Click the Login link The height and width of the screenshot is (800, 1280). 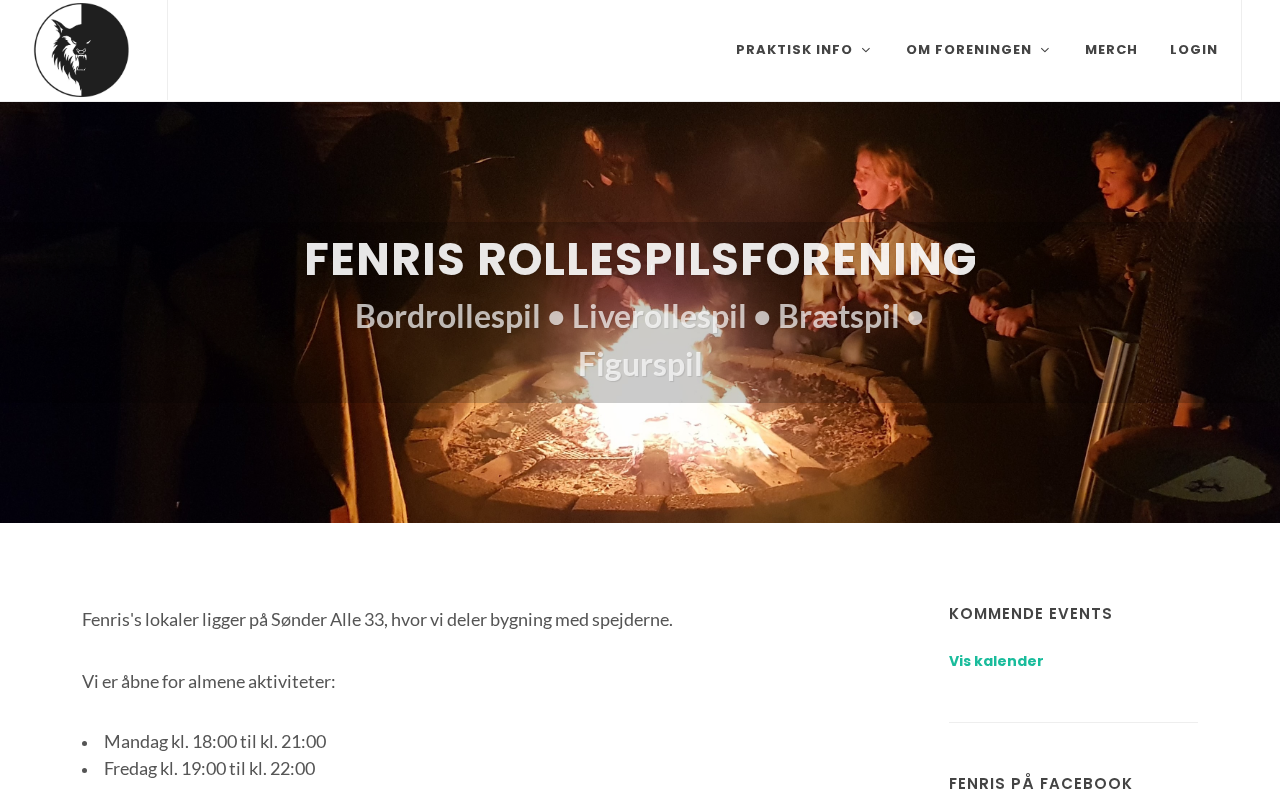click(1194, 50)
